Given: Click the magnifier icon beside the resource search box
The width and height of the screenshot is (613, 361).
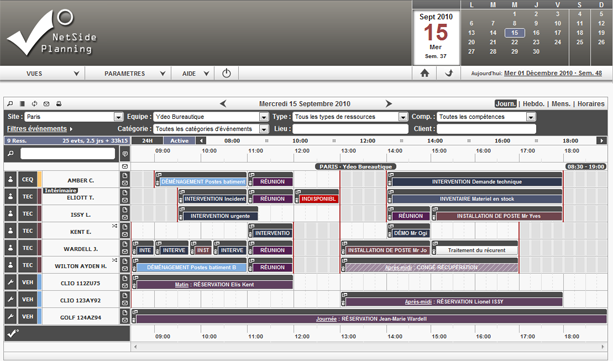Looking at the screenshot, I should pos(11,154).
